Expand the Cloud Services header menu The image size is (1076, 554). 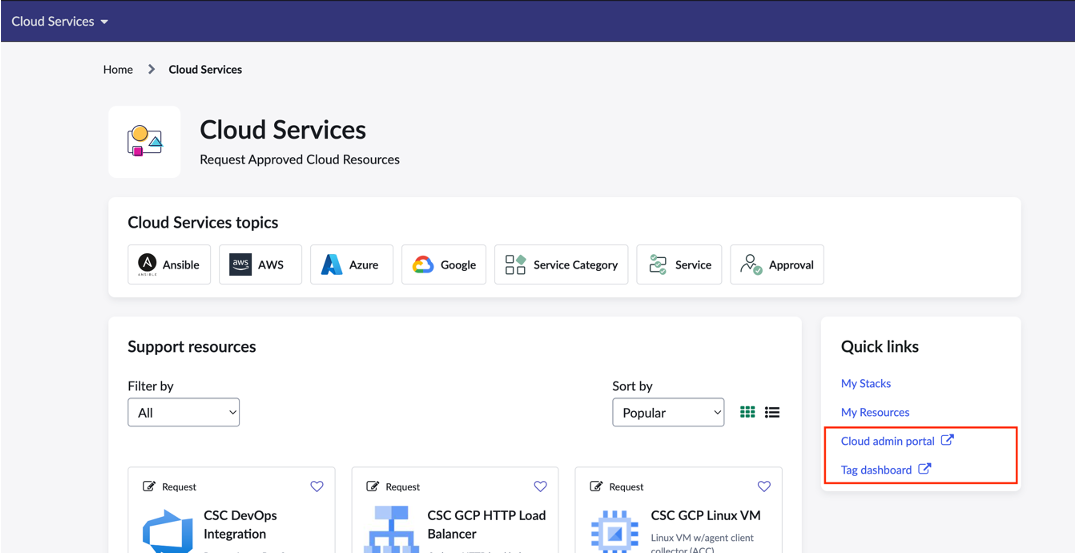pyautogui.click(x=60, y=21)
